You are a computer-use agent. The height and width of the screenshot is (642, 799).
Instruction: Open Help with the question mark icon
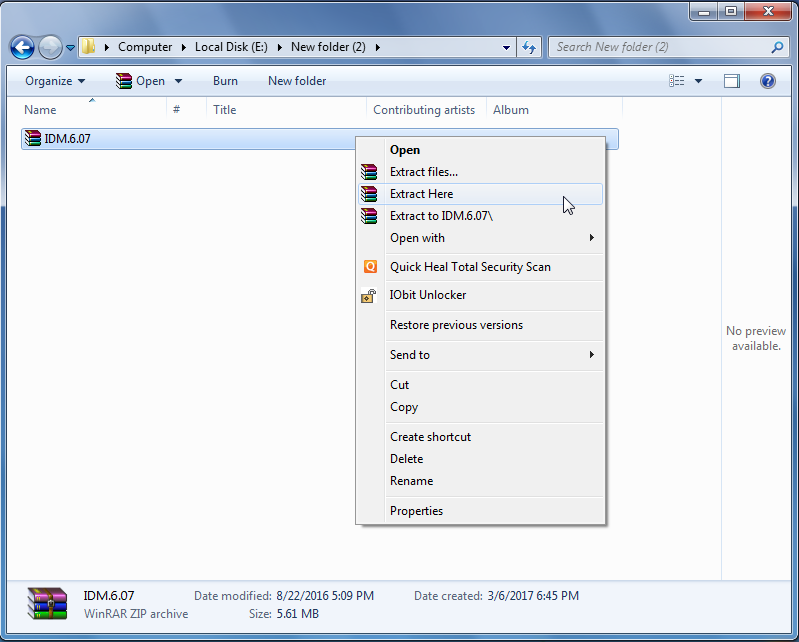click(767, 81)
